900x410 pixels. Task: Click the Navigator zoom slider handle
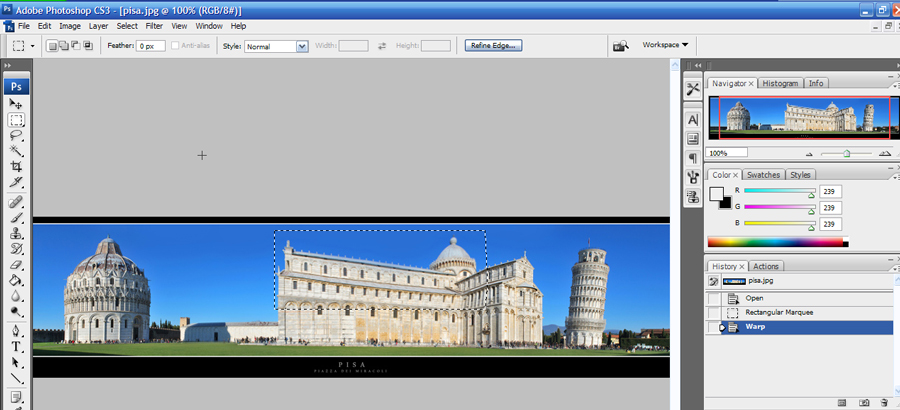pyautogui.click(x=846, y=153)
